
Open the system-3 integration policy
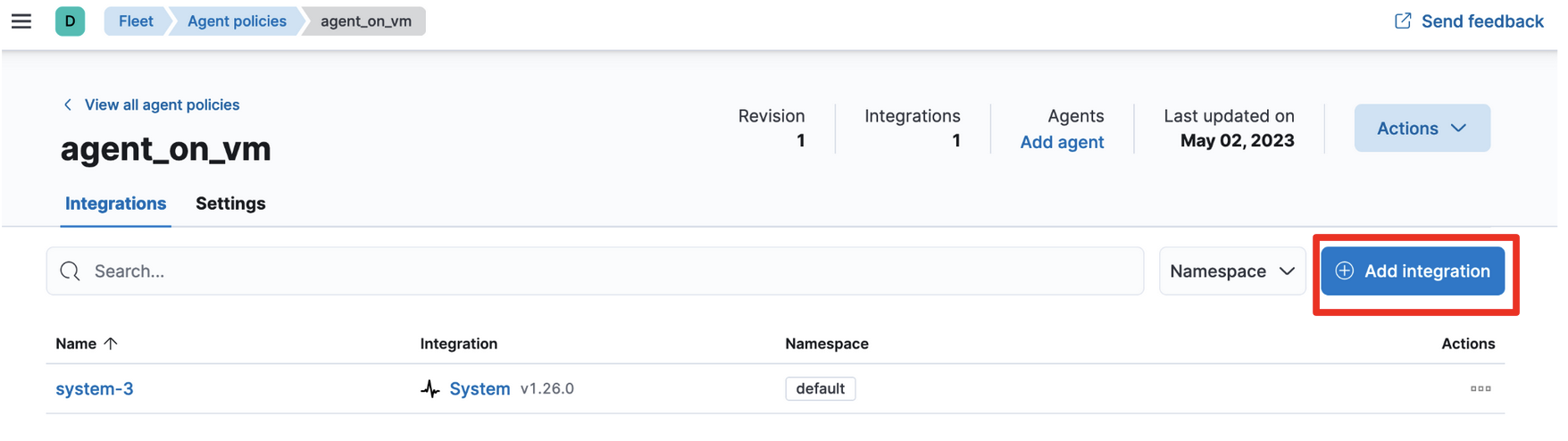click(x=95, y=389)
